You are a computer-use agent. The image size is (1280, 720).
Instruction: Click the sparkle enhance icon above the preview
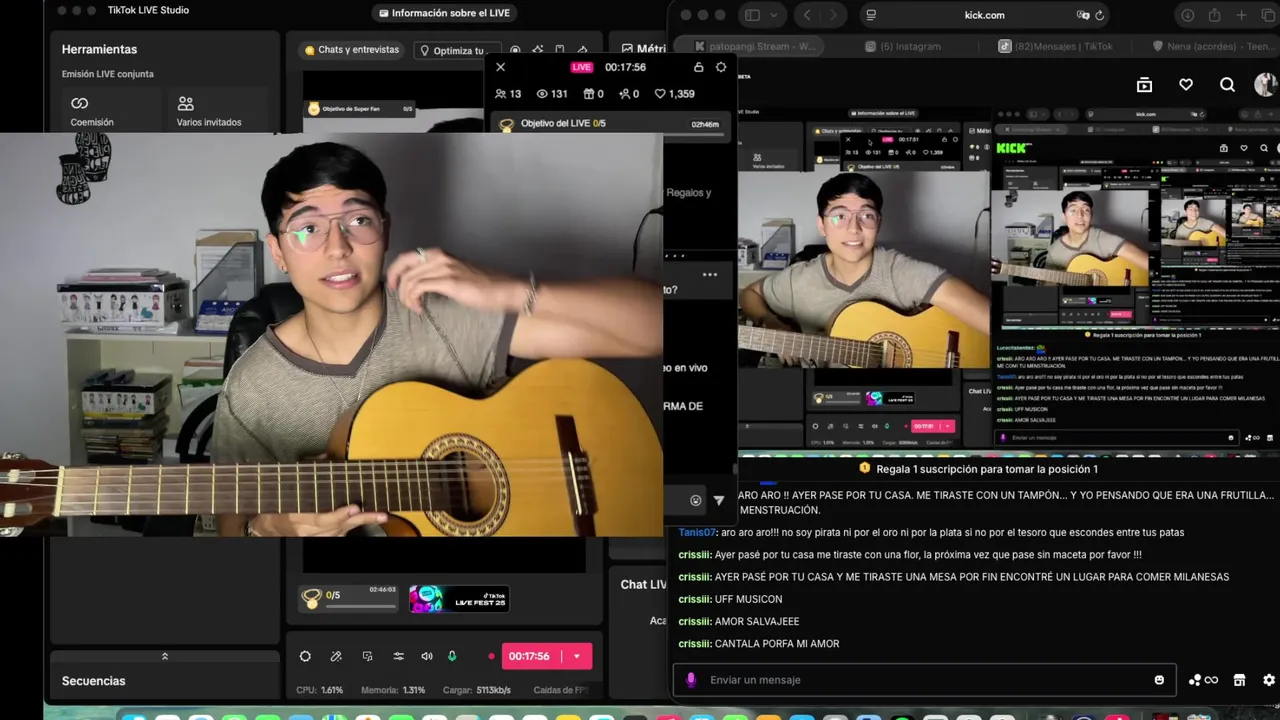coord(537,50)
